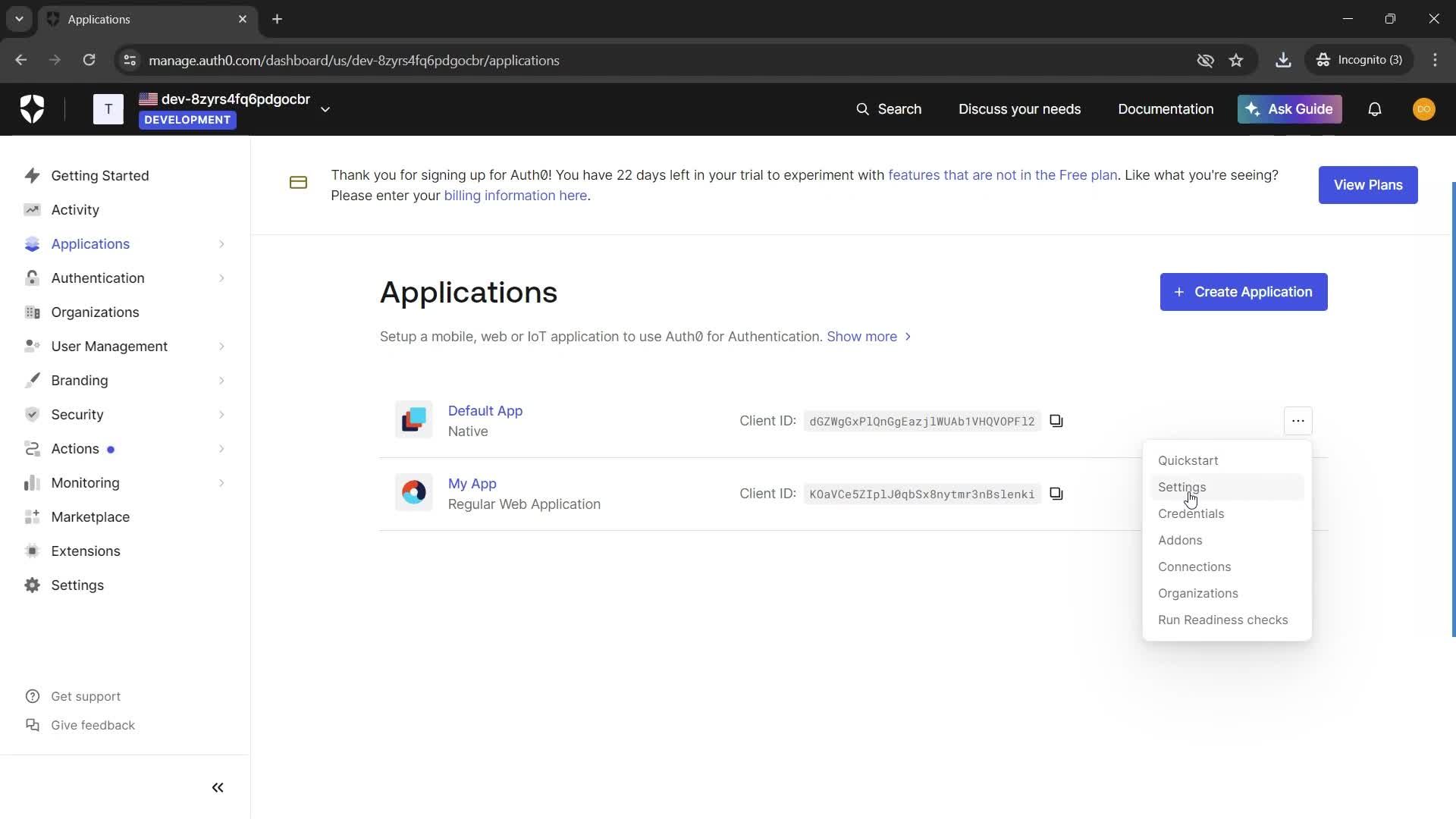Expand the Actions sidebar chevron
Image resolution: width=1456 pixels, height=819 pixels.
point(221,449)
